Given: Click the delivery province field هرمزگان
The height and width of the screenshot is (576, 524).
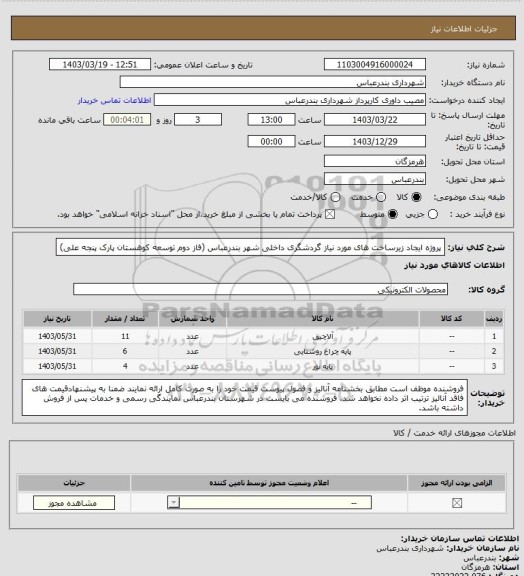Looking at the screenshot, I should tap(375, 161).
